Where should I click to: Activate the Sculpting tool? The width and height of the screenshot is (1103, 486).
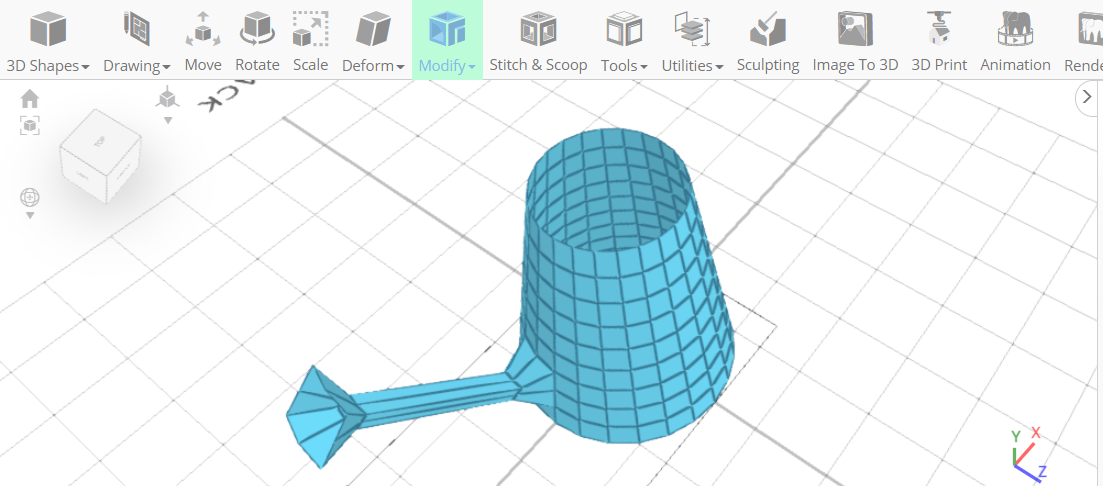click(767, 40)
